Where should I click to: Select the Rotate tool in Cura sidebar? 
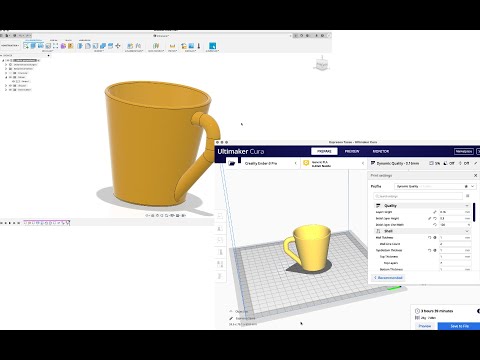(220, 240)
